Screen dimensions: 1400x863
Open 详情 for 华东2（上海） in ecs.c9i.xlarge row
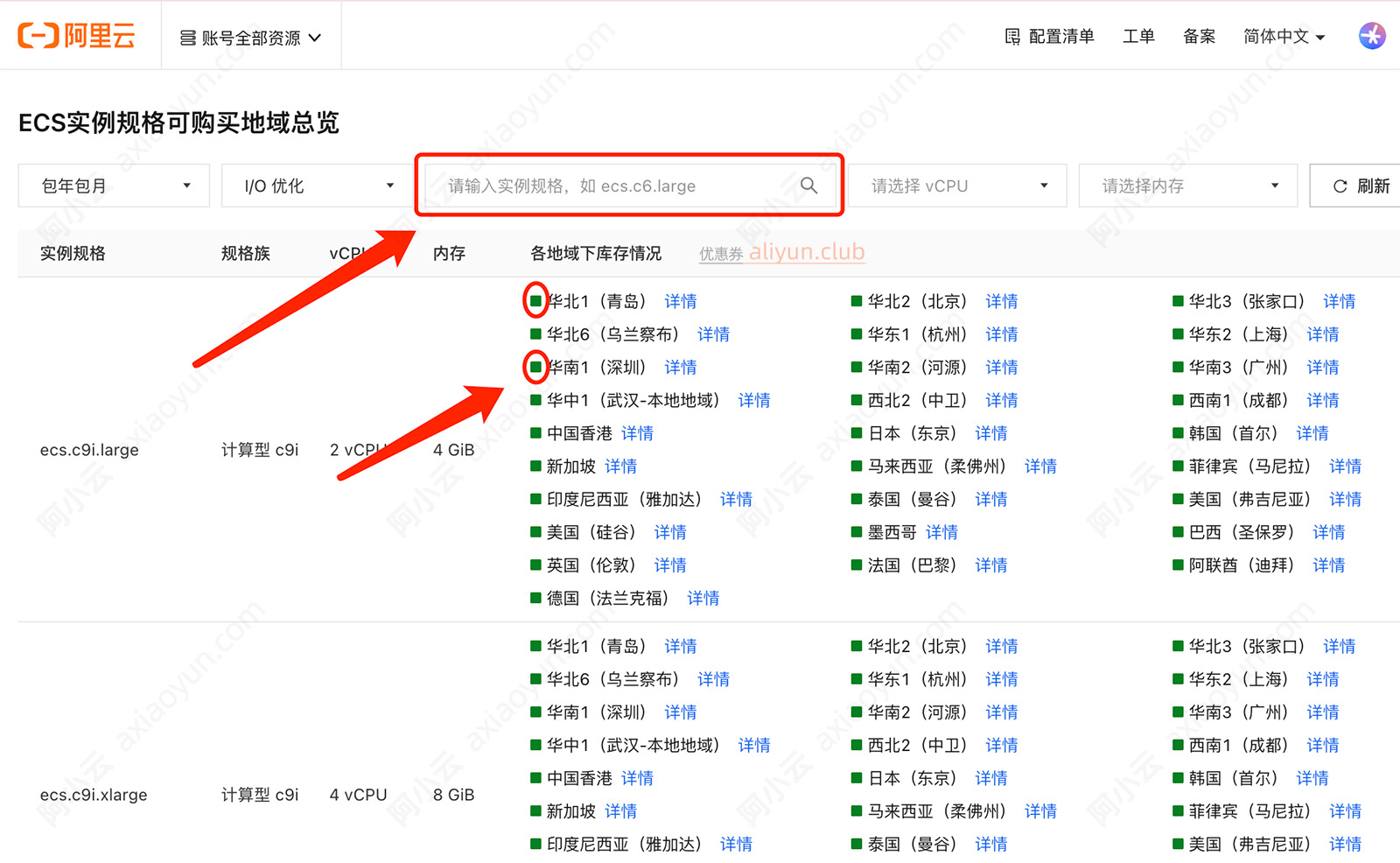(1323, 679)
